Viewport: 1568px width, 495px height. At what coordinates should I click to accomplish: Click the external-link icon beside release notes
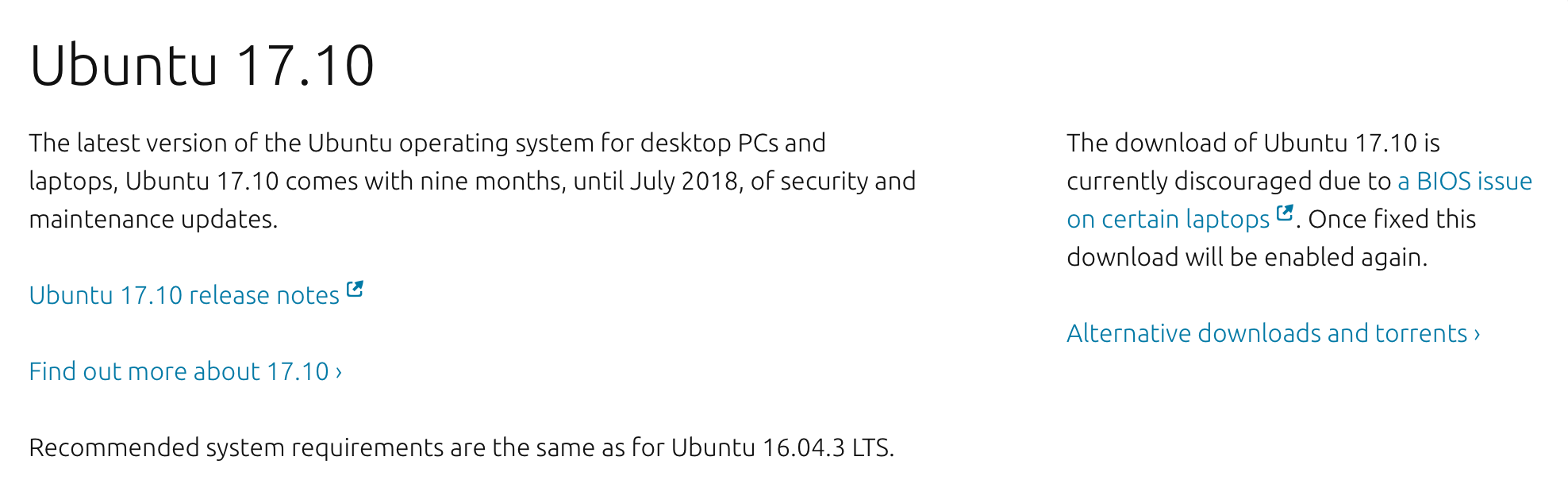355,290
